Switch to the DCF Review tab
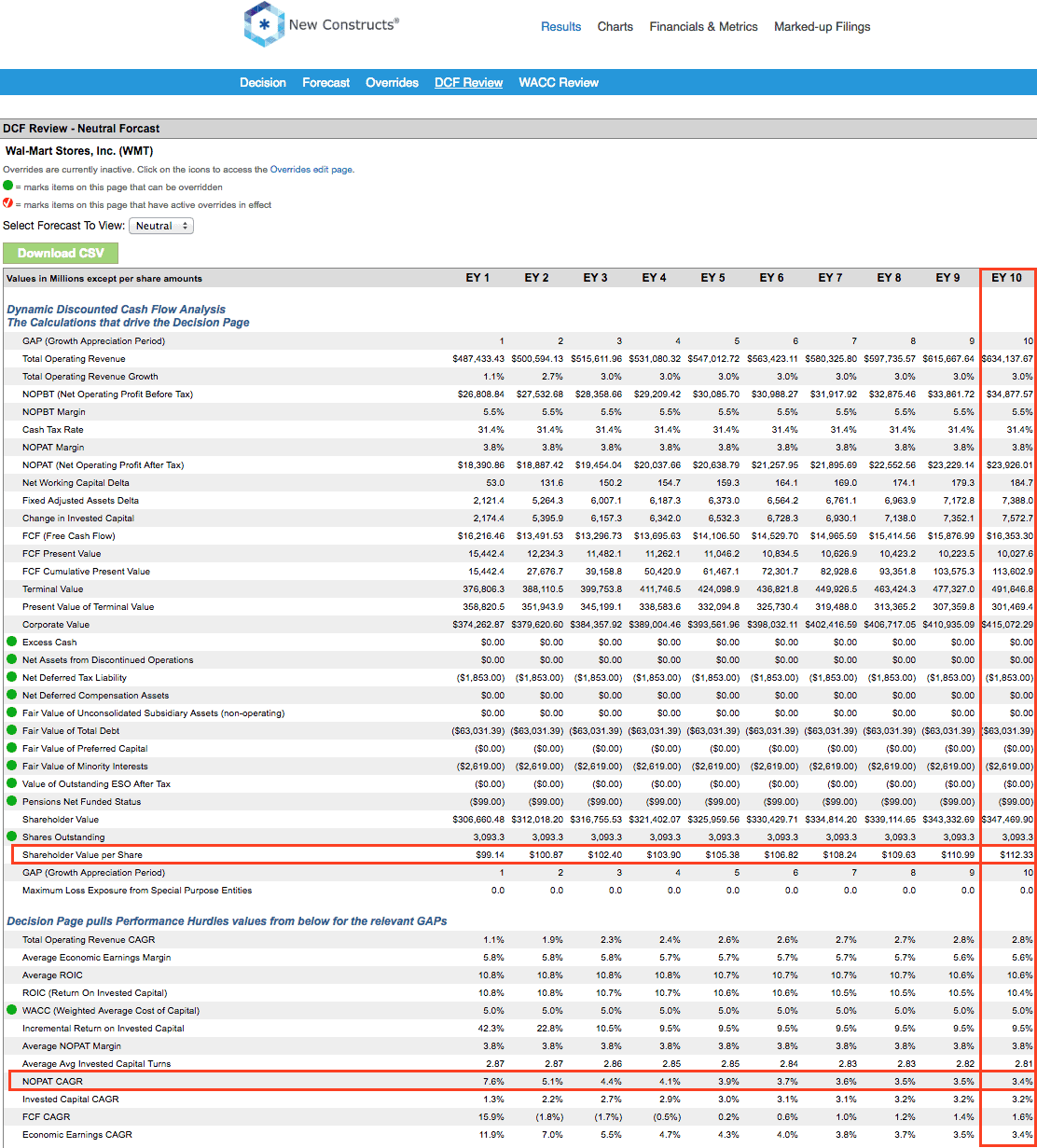1037x1148 pixels. coord(469,82)
